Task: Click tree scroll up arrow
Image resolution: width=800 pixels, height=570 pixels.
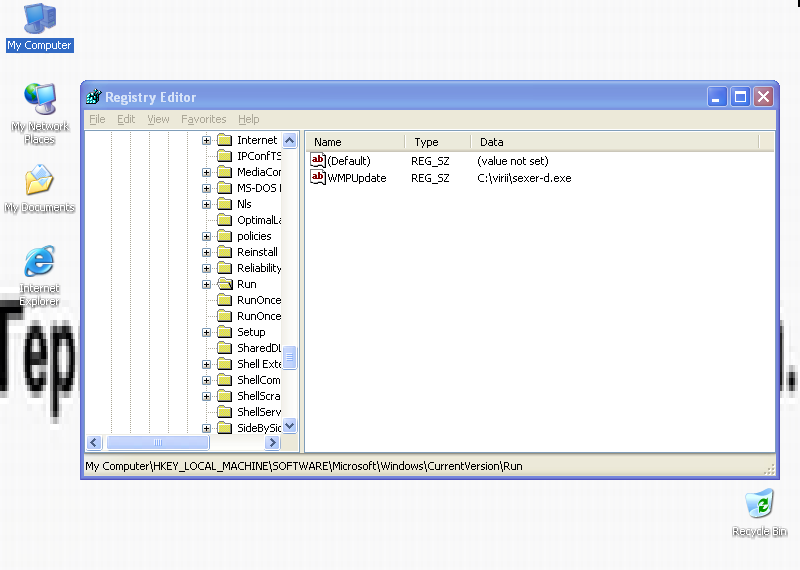Action: click(x=289, y=140)
